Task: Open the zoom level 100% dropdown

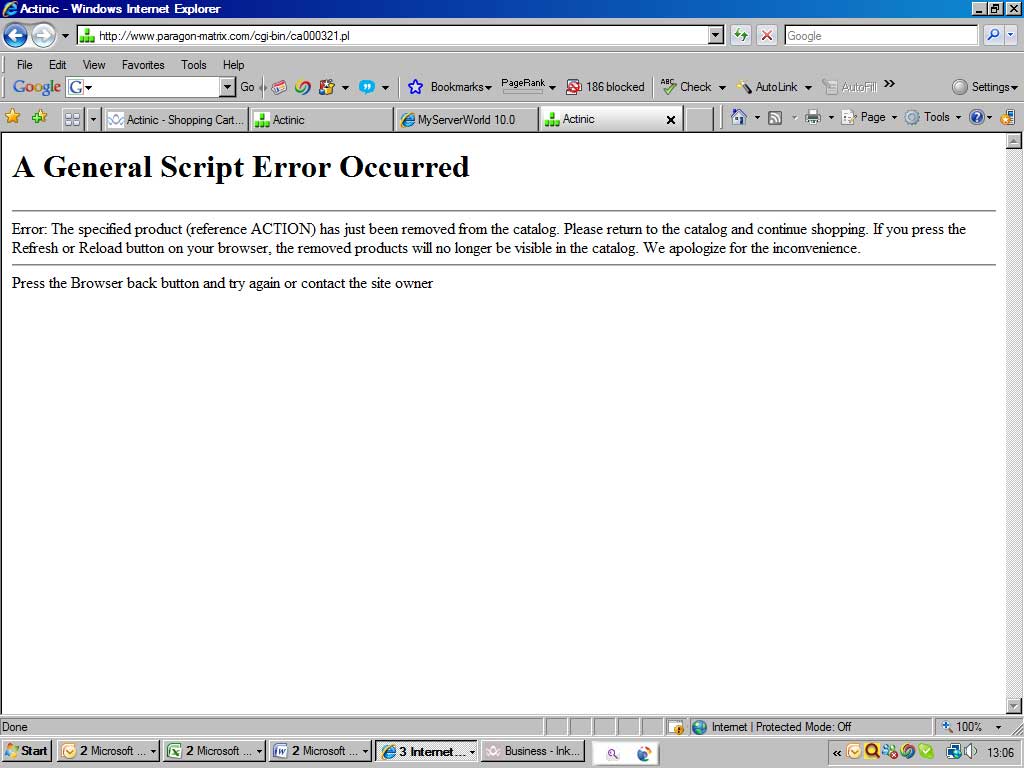Action: pos(998,727)
